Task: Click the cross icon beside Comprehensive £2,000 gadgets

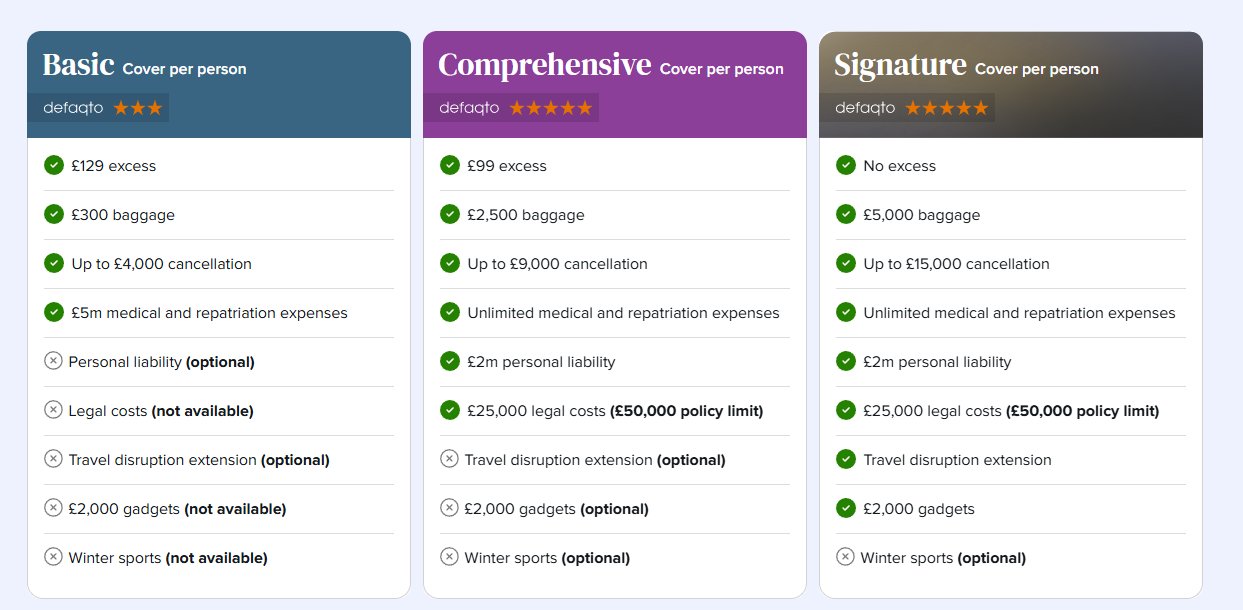Action: (x=449, y=508)
